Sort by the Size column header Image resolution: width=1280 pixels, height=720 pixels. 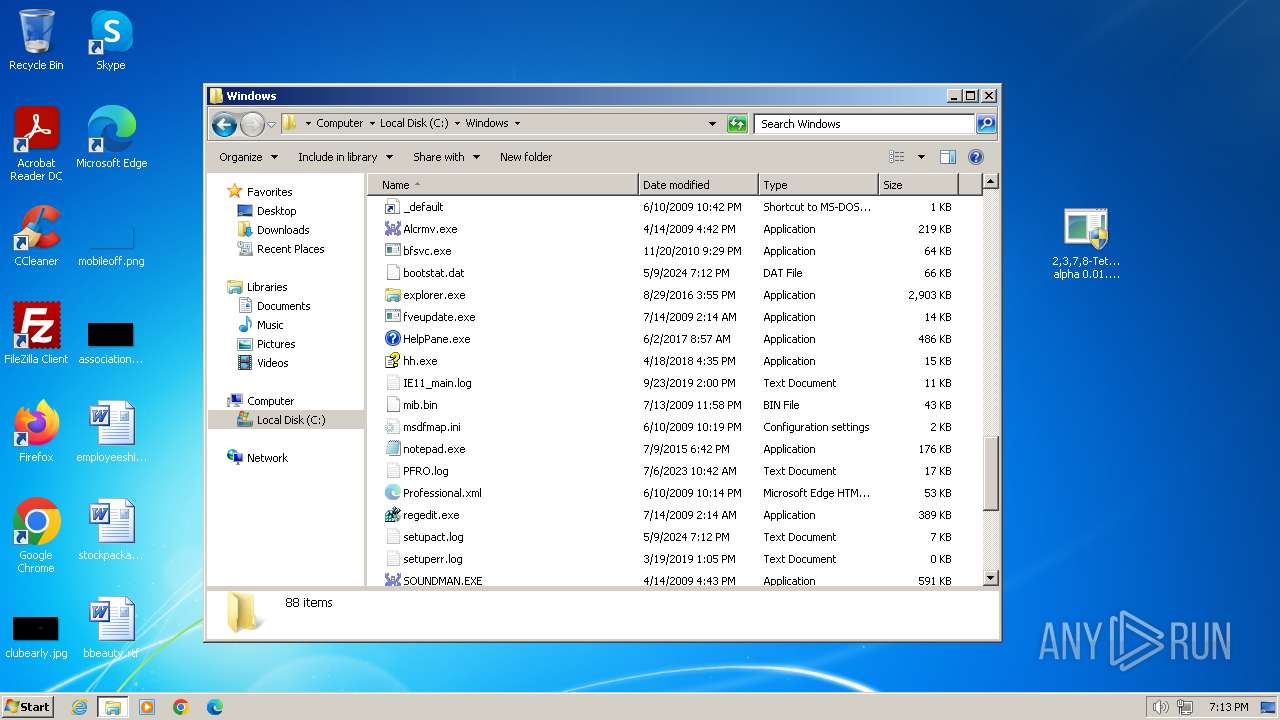(918, 185)
